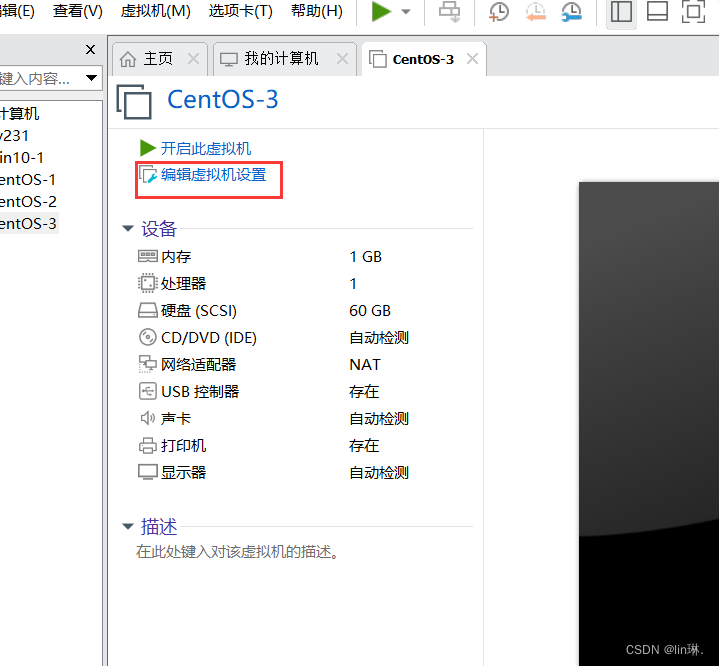This screenshot has height=666, width=719.
Task: Click the 处理器 processor icon
Action: tap(148, 283)
